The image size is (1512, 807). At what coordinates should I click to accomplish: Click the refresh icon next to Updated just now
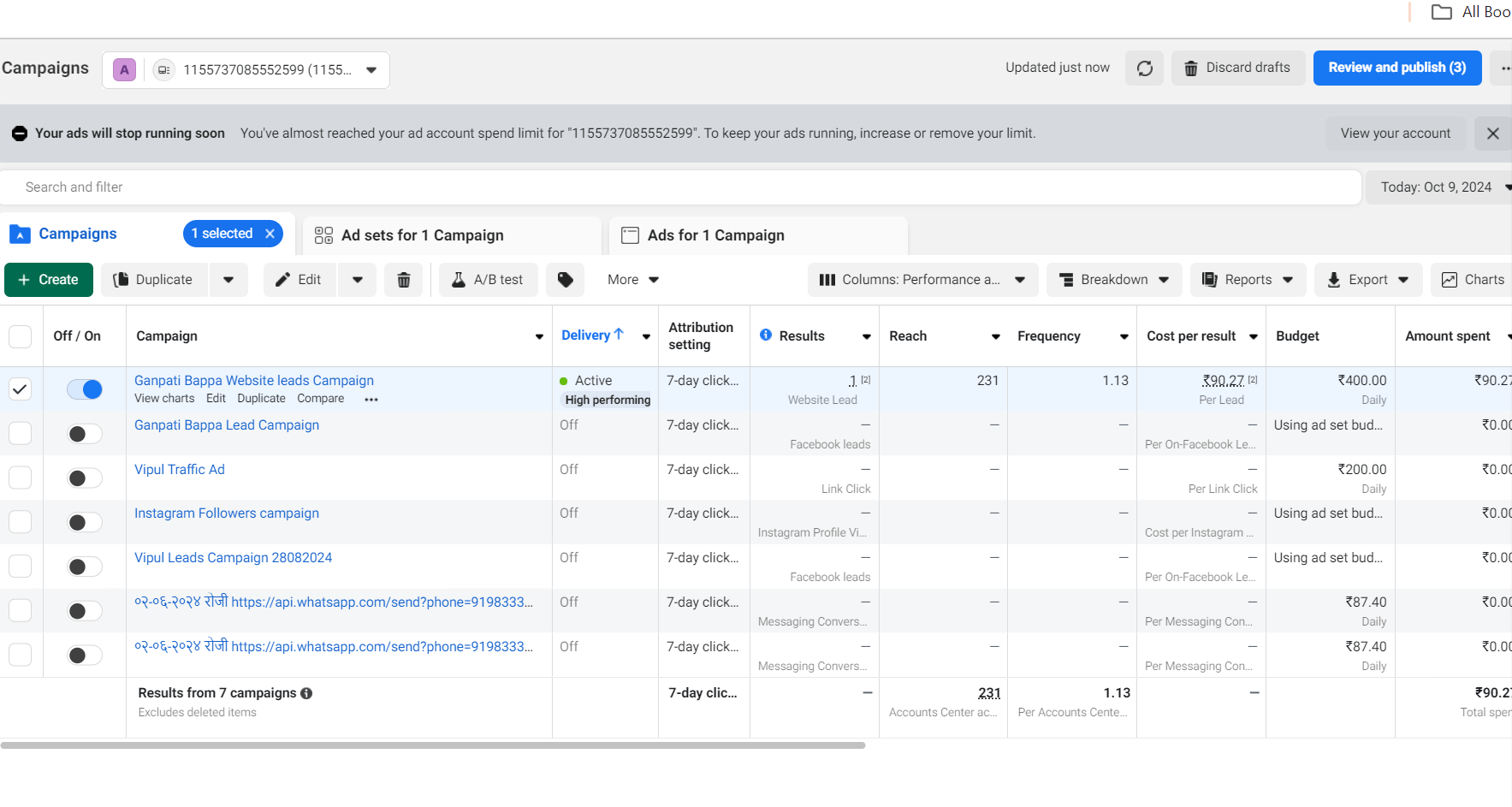click(1144, 68)
